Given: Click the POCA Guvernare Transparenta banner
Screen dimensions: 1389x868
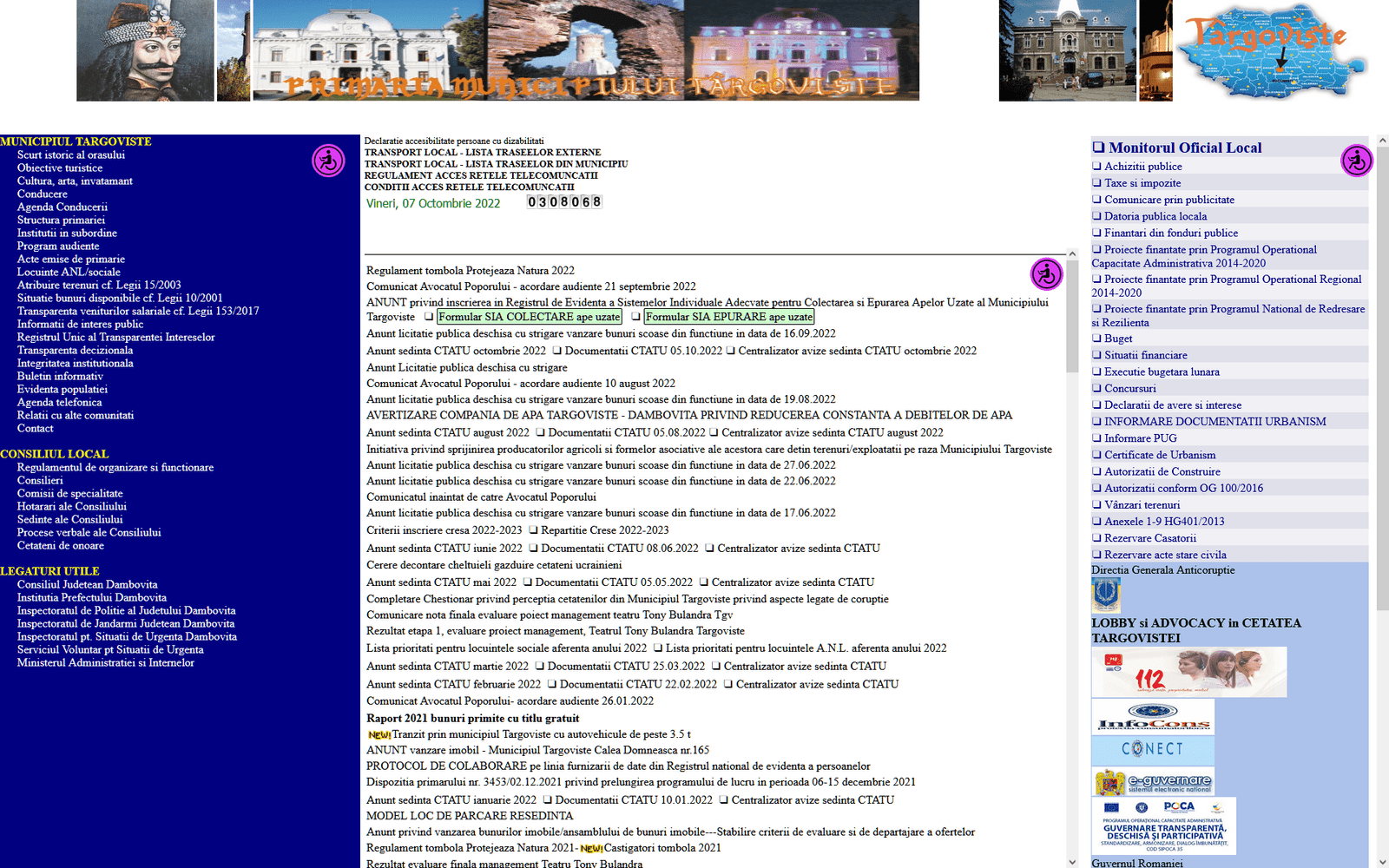Looking at the screenshot, I should click(1163, 826).
